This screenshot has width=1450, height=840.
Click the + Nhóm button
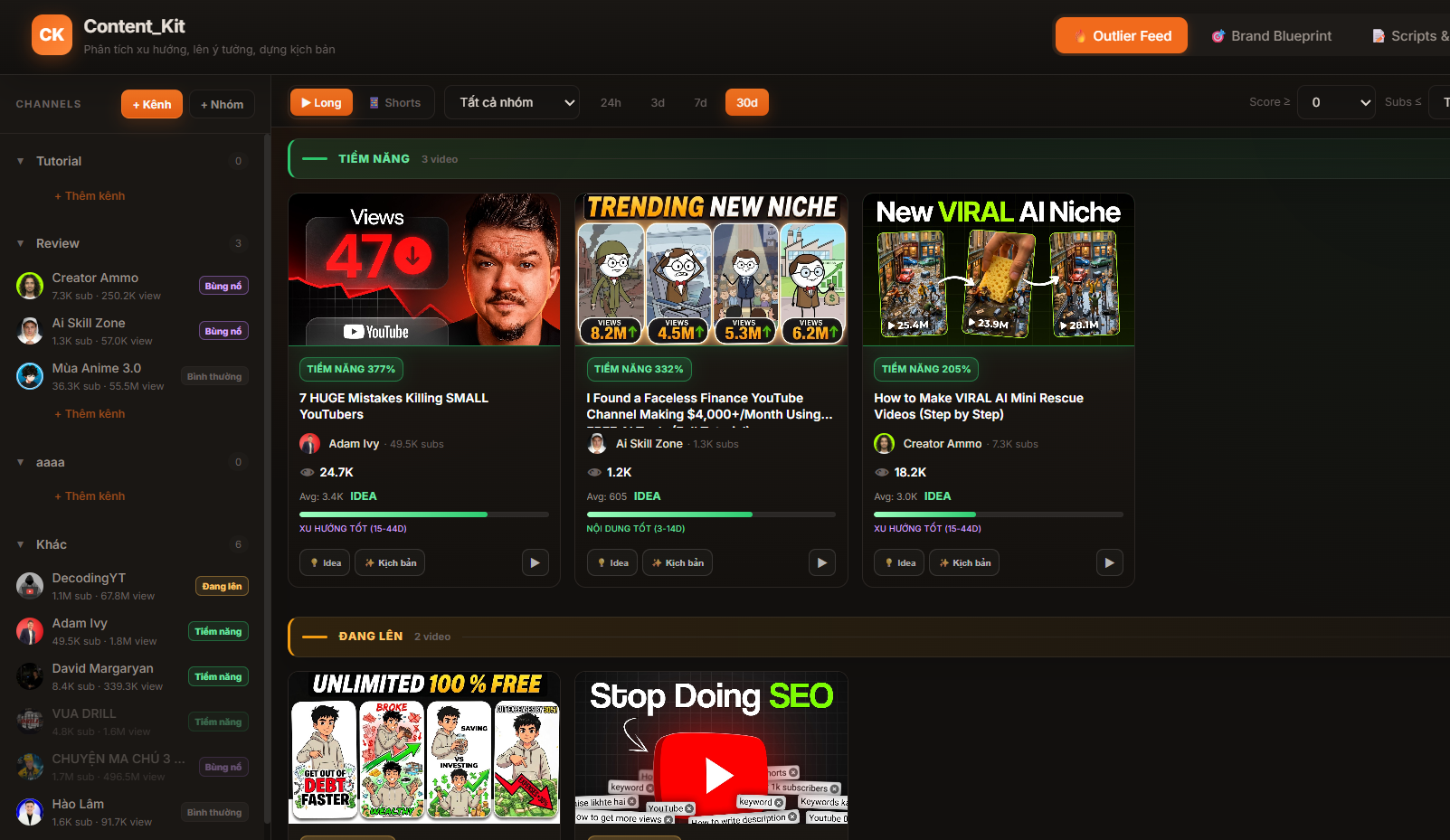(222, 104)
